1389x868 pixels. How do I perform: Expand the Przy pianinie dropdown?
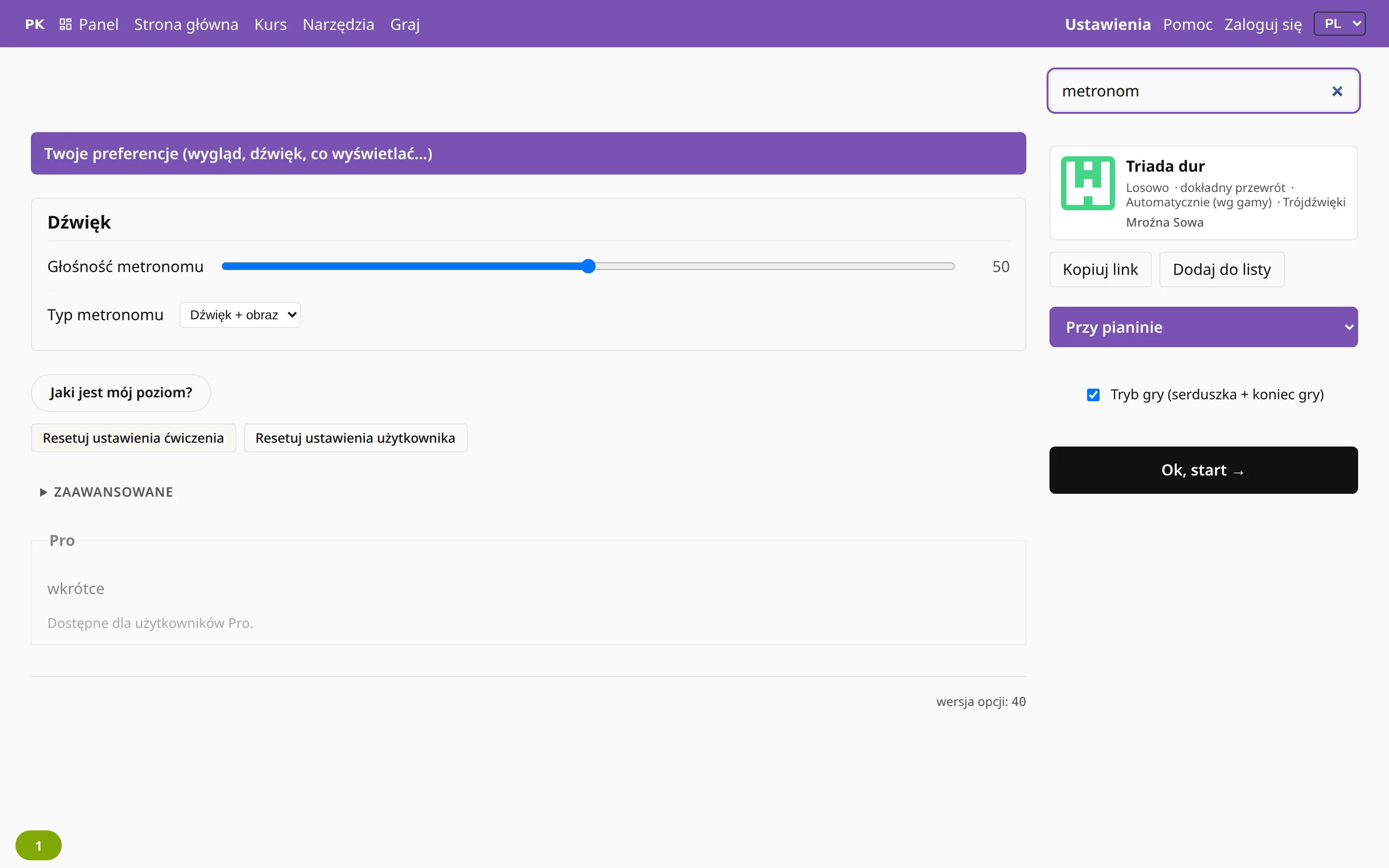(1203, 326)
